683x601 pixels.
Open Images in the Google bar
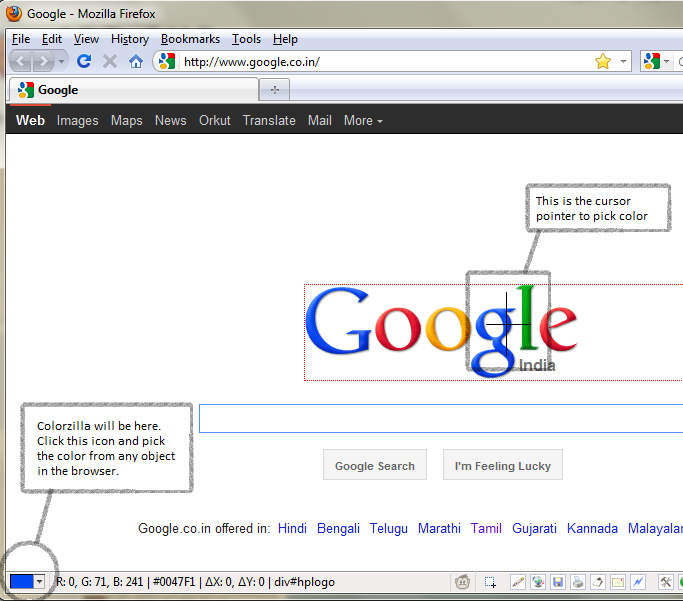coord(78,121)
